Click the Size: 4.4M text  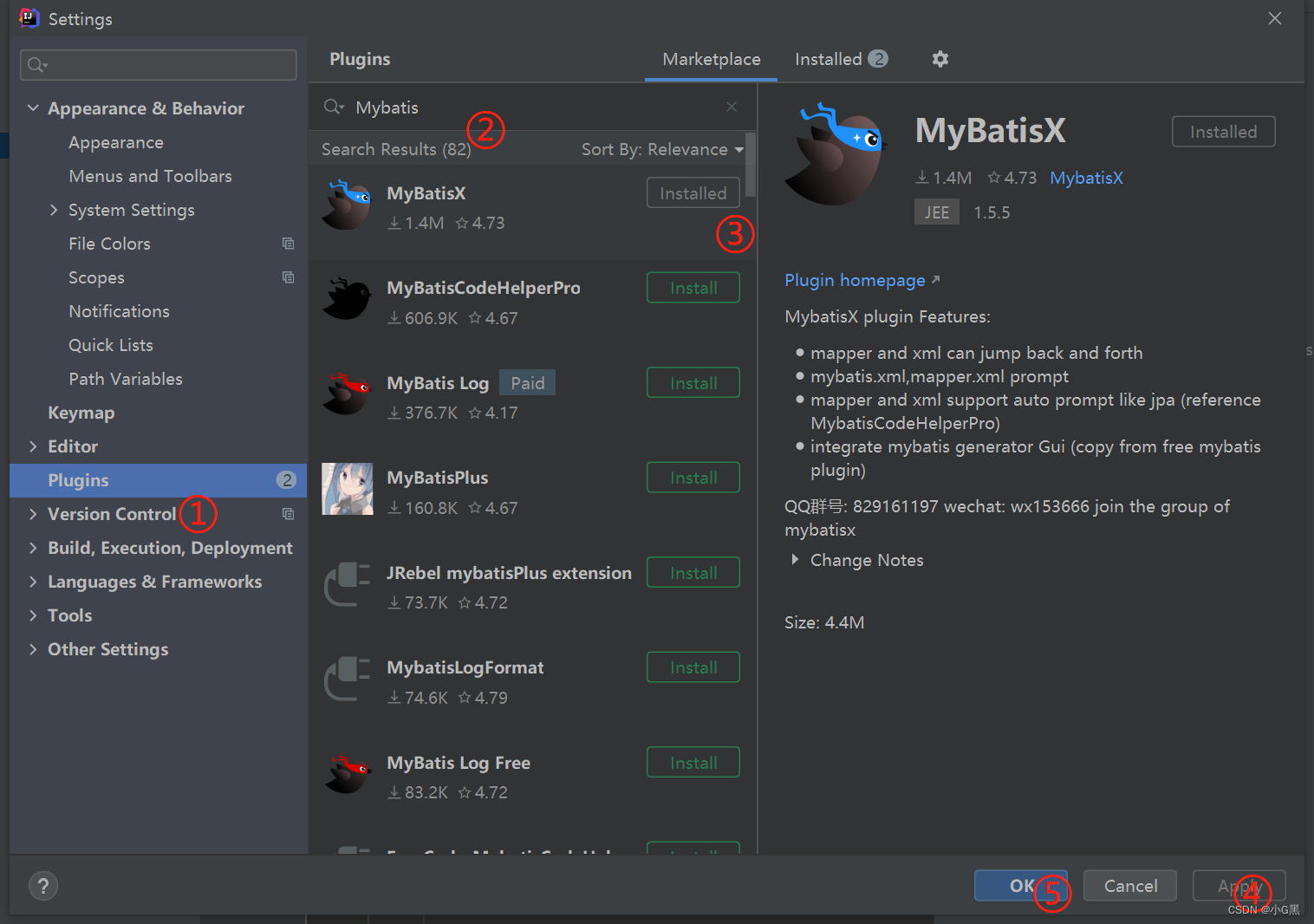pos(824,622)
